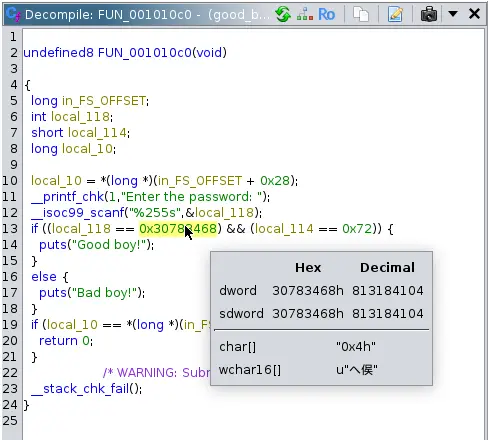The image size is (488, 440).
Task: Click the Ro read-only toggle
Action: (x=326, y=14)
